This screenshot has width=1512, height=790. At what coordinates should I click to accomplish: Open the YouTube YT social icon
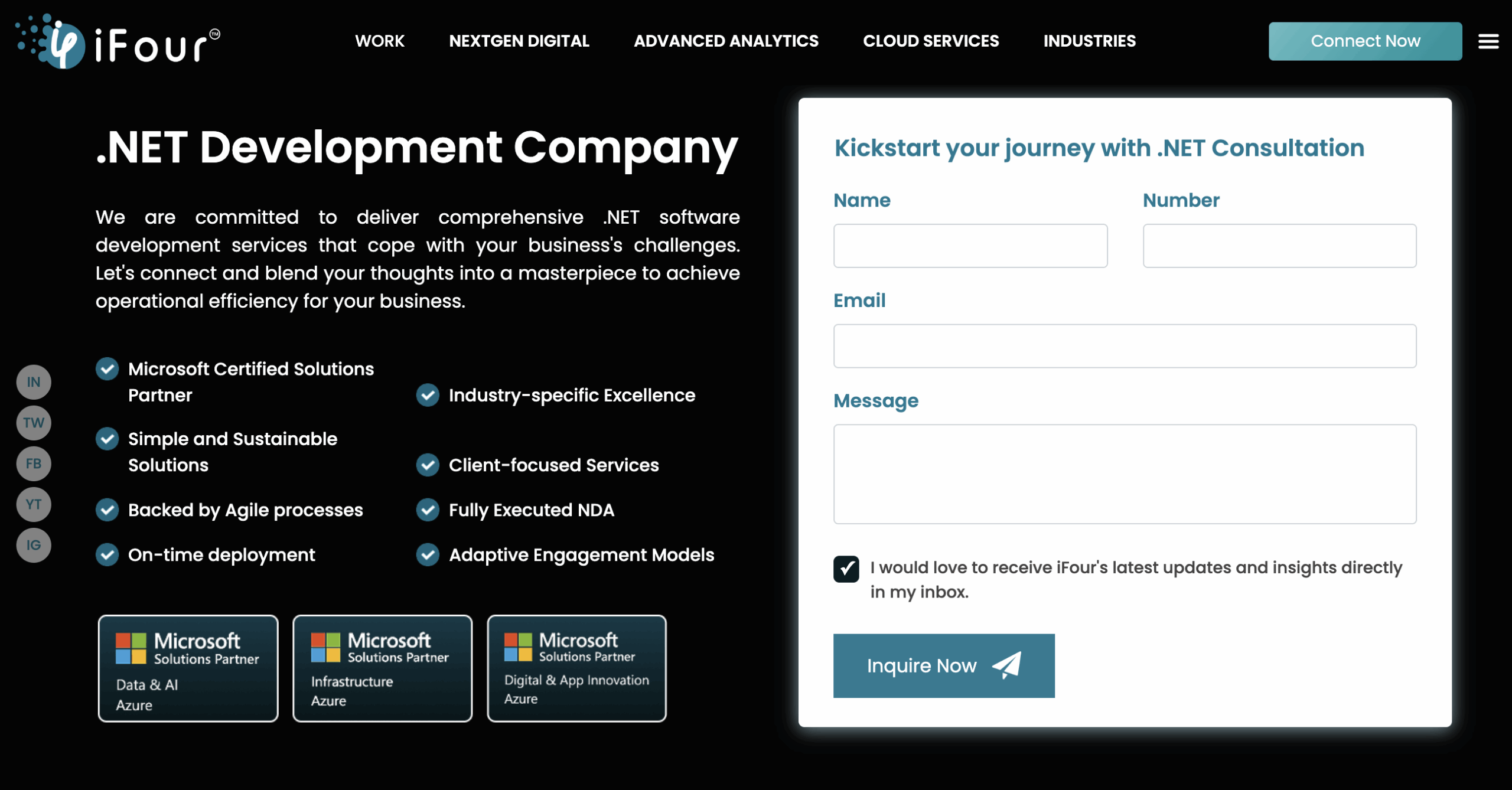point(34,504)
